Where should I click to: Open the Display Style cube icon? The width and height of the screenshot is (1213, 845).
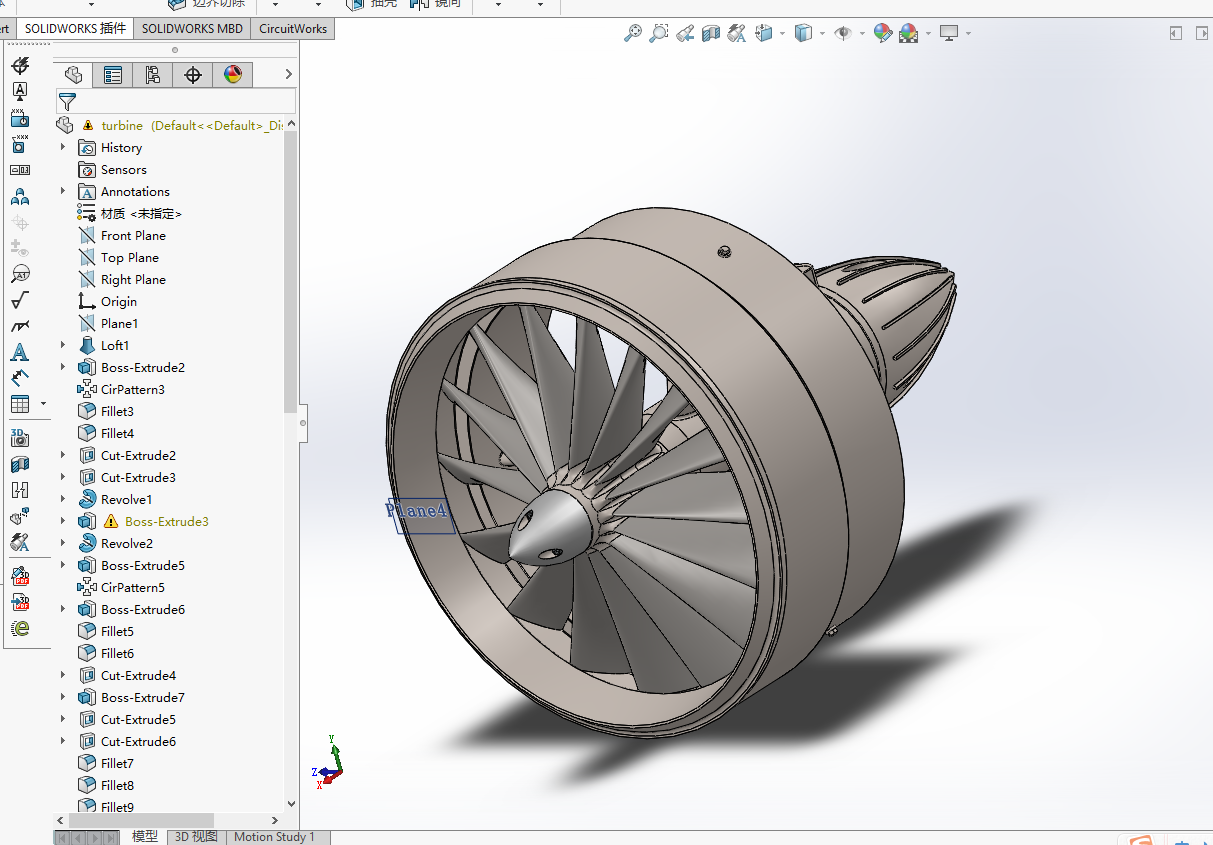pos(803,33)
